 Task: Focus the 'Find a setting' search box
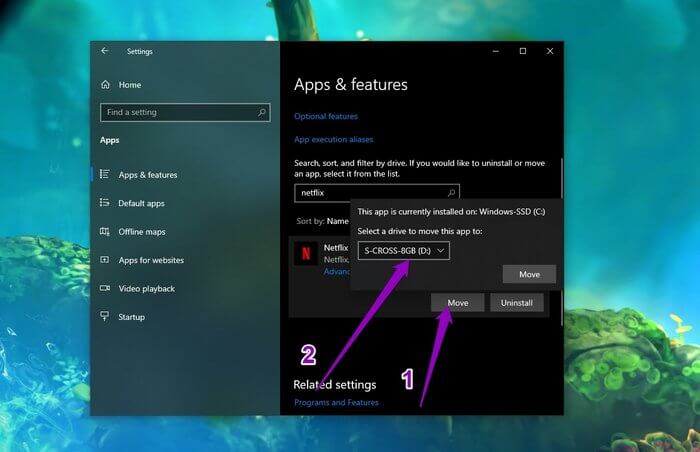[185, 113]
